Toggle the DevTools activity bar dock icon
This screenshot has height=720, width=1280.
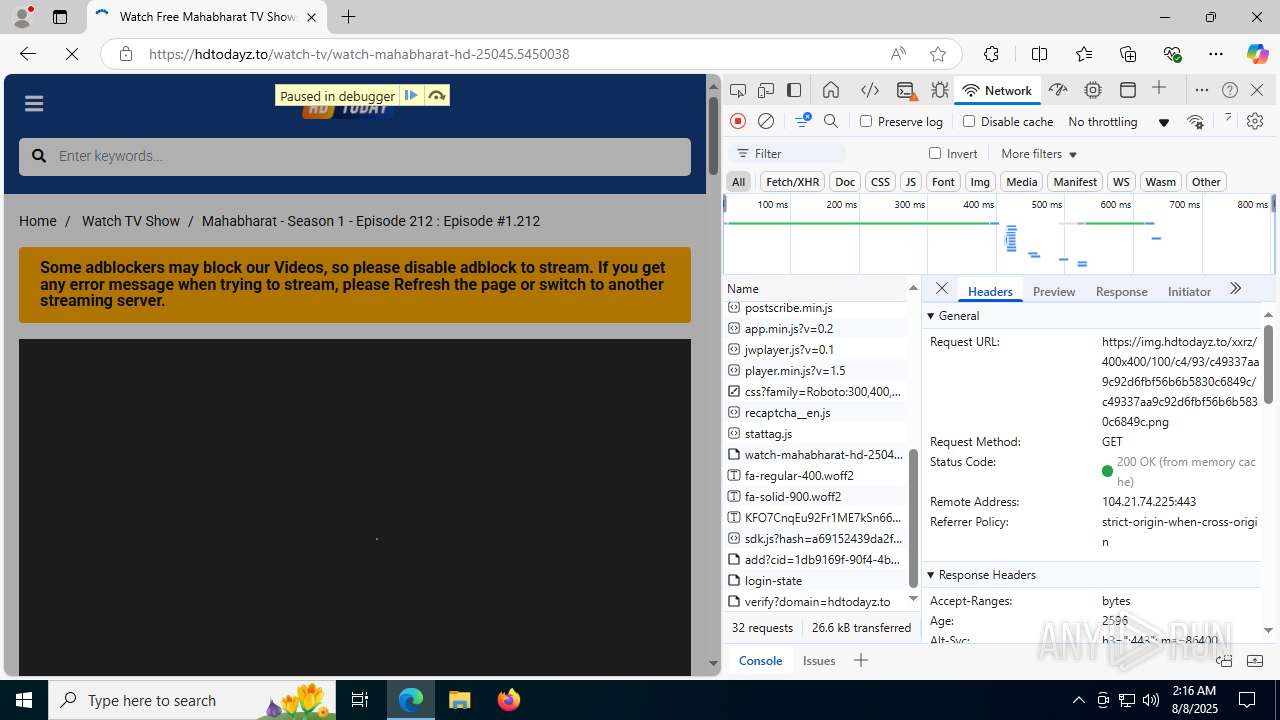pos(794,90)
